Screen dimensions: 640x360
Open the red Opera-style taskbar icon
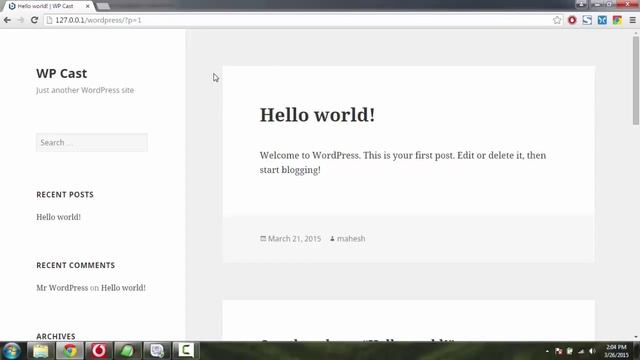98,351
